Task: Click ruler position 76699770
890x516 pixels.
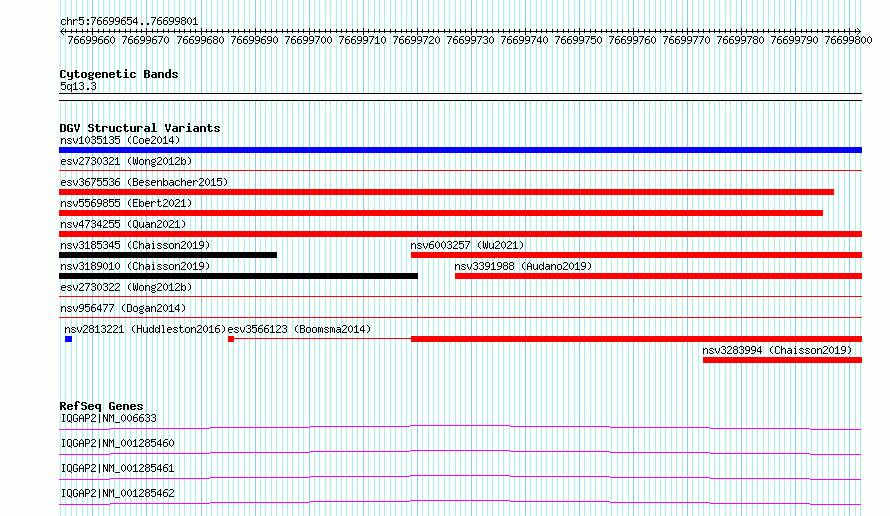Action: click(x=686, y=40)
